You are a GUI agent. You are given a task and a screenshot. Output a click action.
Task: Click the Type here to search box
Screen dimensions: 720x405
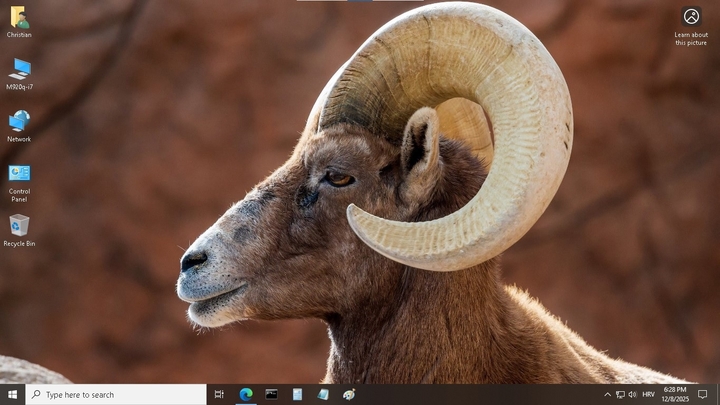pos(116,394)
